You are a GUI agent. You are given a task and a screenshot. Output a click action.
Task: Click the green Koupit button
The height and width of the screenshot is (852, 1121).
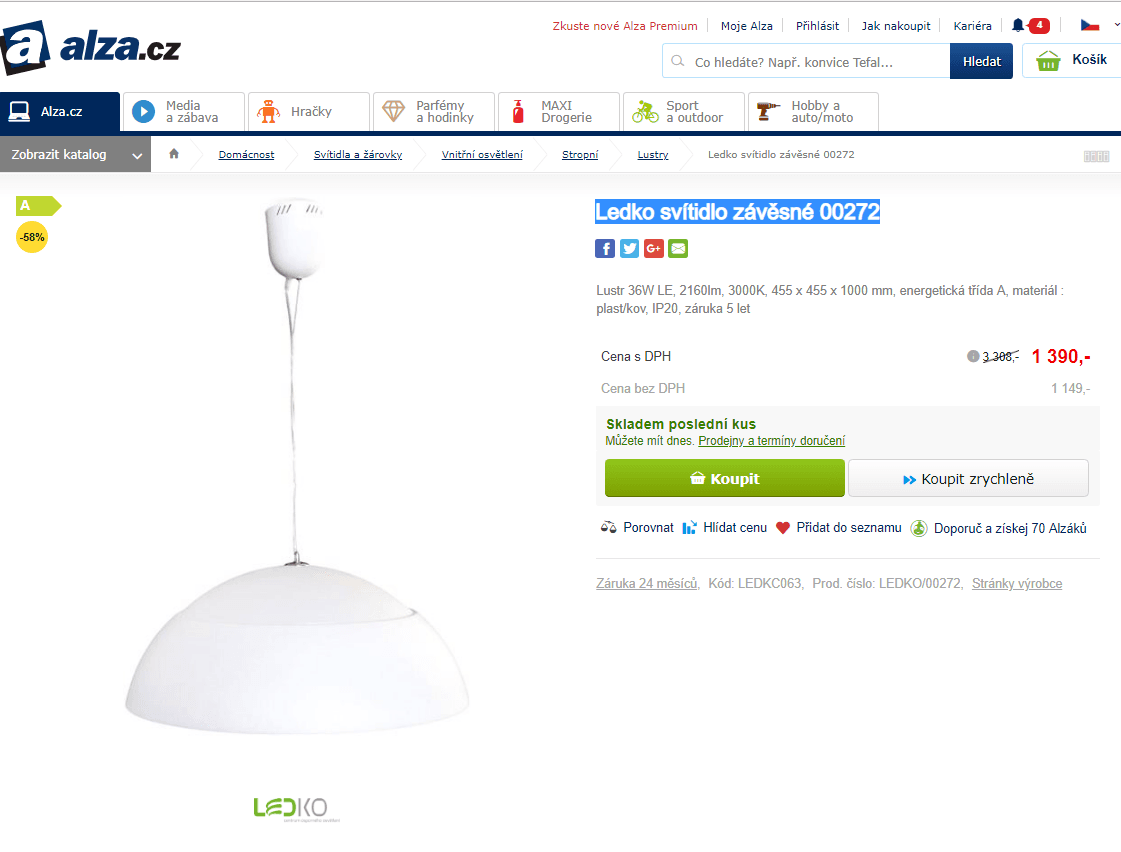724,478
